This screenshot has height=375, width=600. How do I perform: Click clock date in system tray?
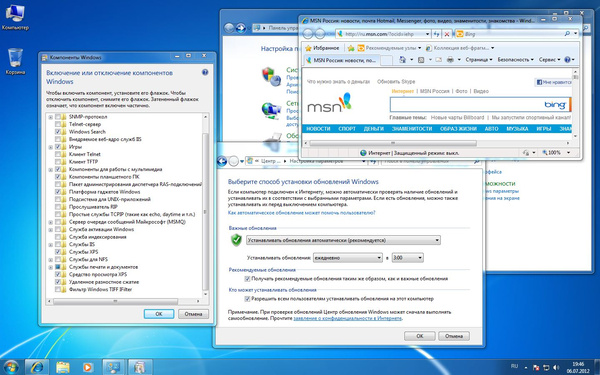pos(578,367)
